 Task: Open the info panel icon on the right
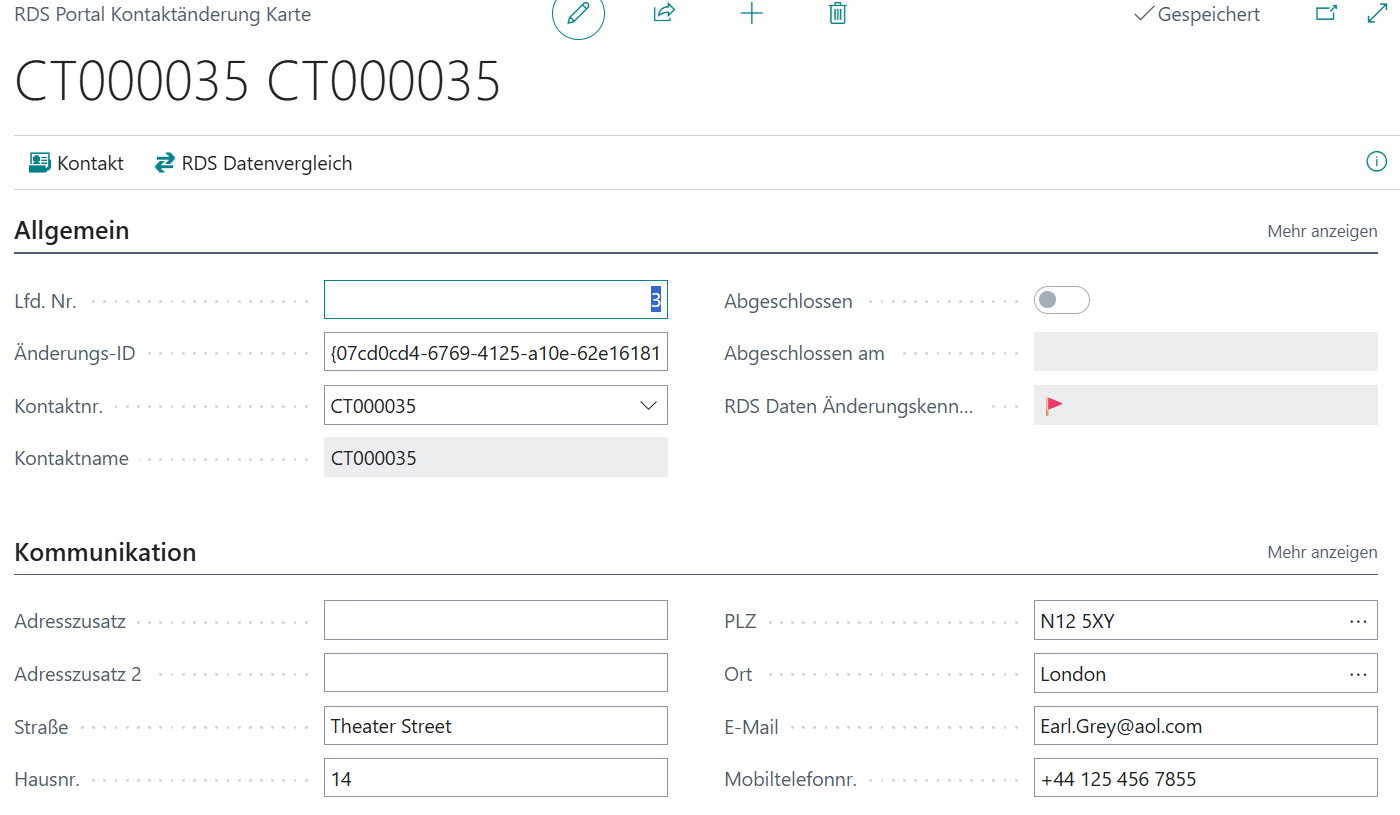pyautogui.click(x=1376, y=161)
